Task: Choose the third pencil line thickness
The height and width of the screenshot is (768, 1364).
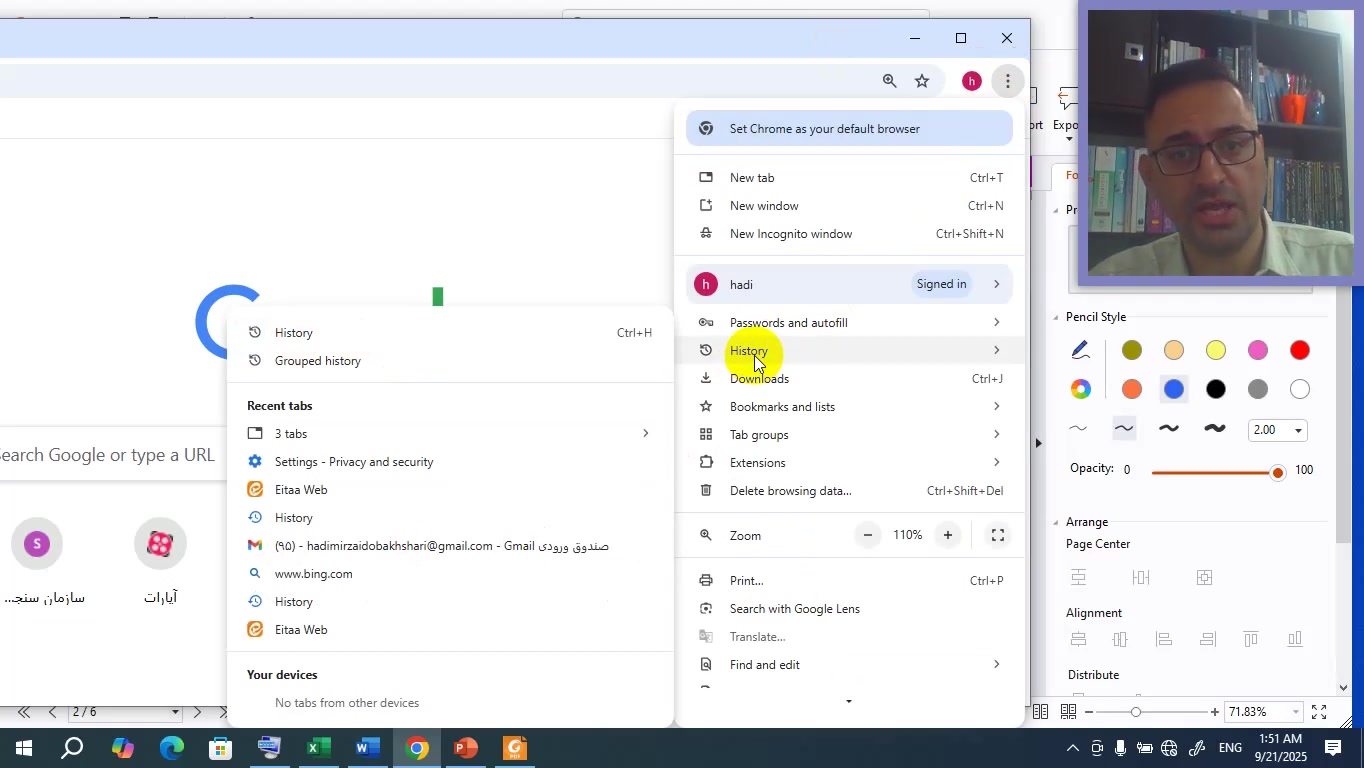Action: [x=1168, y=429]
